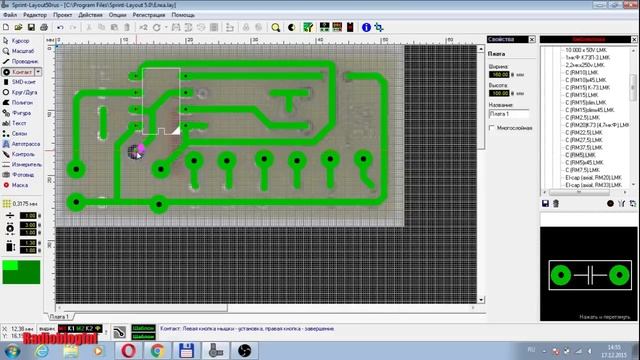The height and width of the screenshot is (360, 640).
Task: Open a file with the folder icon
Action: [18, 27]
